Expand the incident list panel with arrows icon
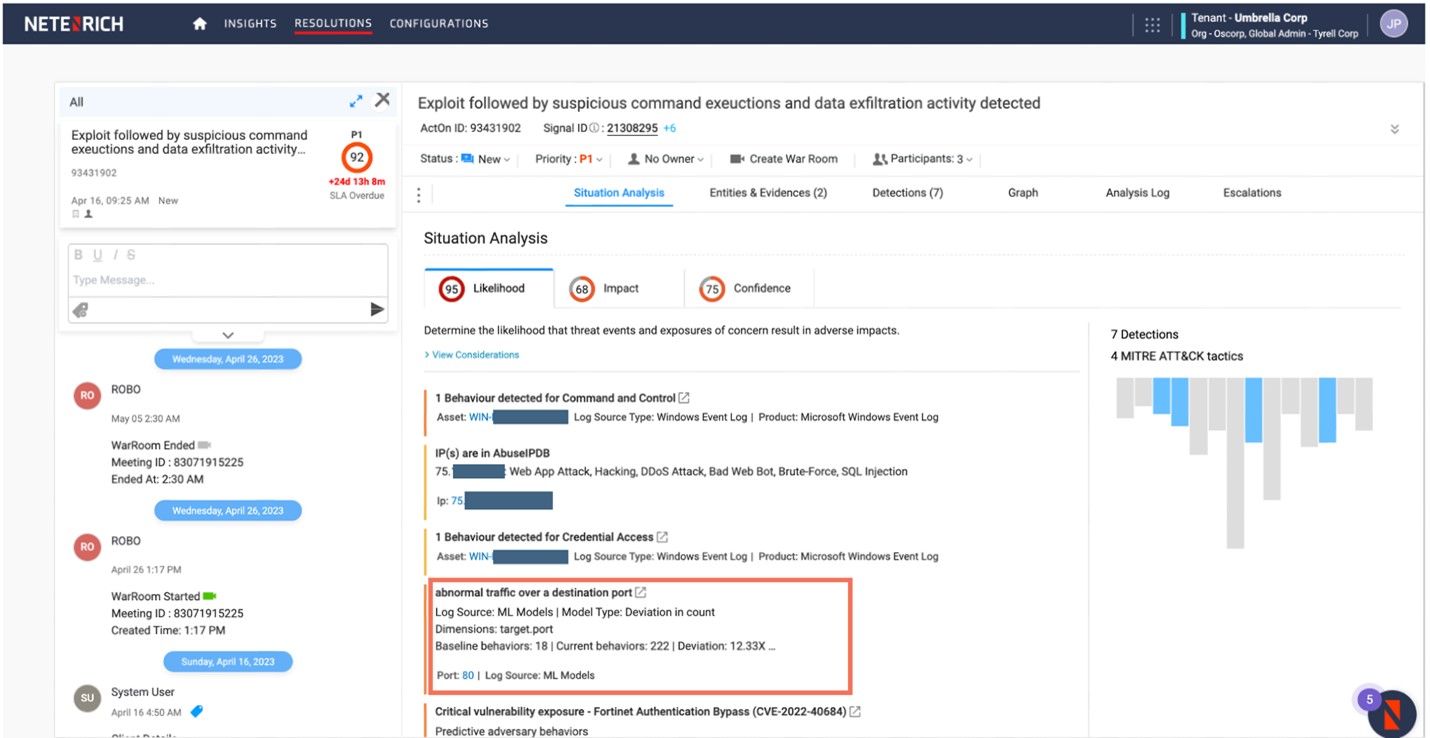This screenshot has width=1430, height=738. (356, 101)
